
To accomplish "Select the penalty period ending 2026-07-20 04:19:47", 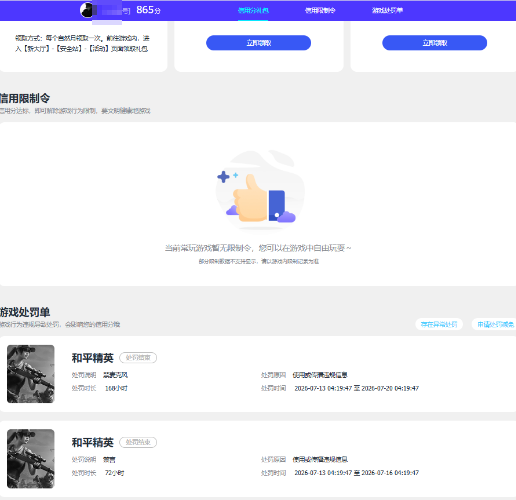I will [357, 388].
